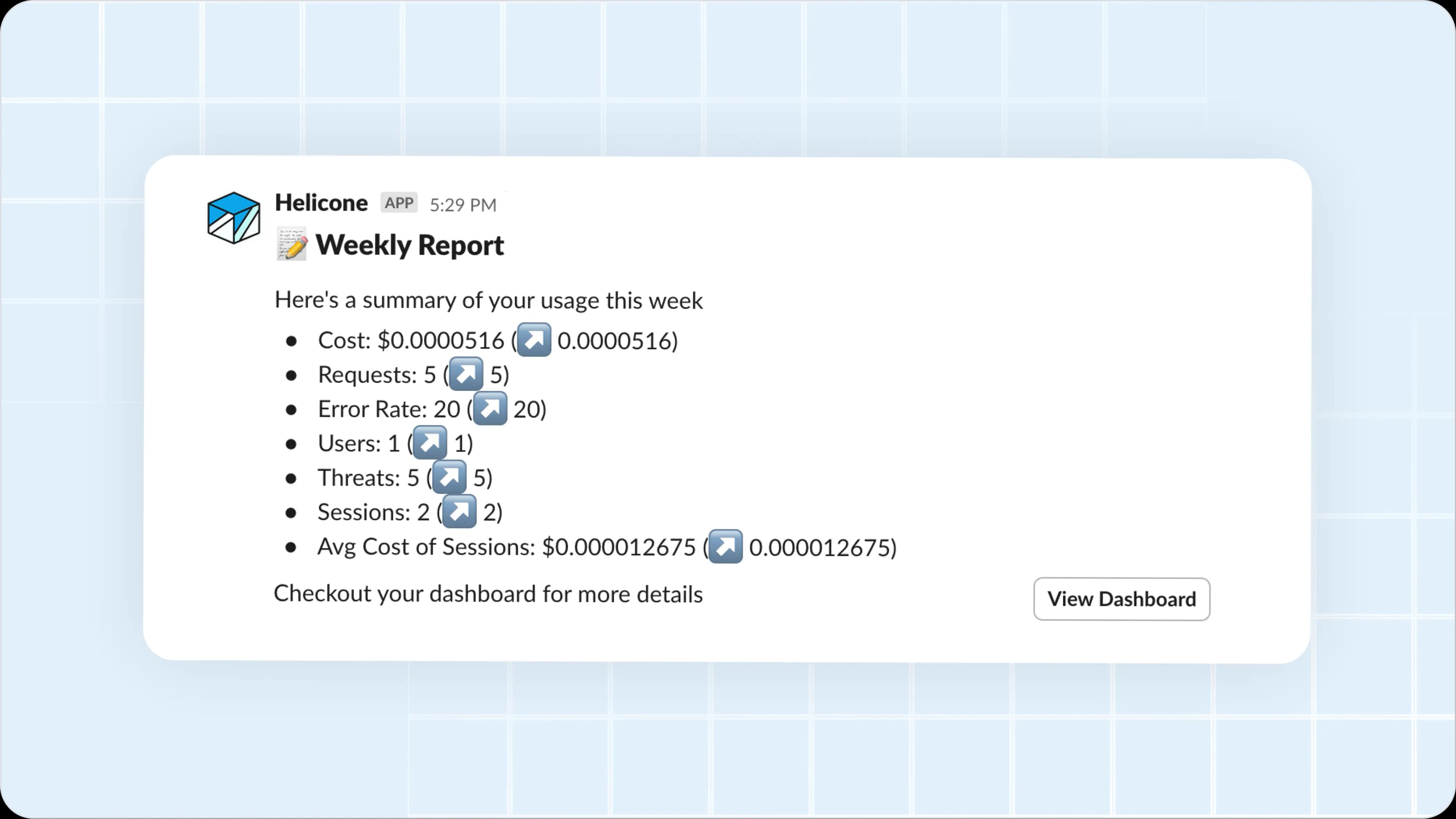Click the upward arrow icon next to Avg Cost
The width and height of the screenshot is (1456, 819).
pyautogui.click(x=724, y=546)
